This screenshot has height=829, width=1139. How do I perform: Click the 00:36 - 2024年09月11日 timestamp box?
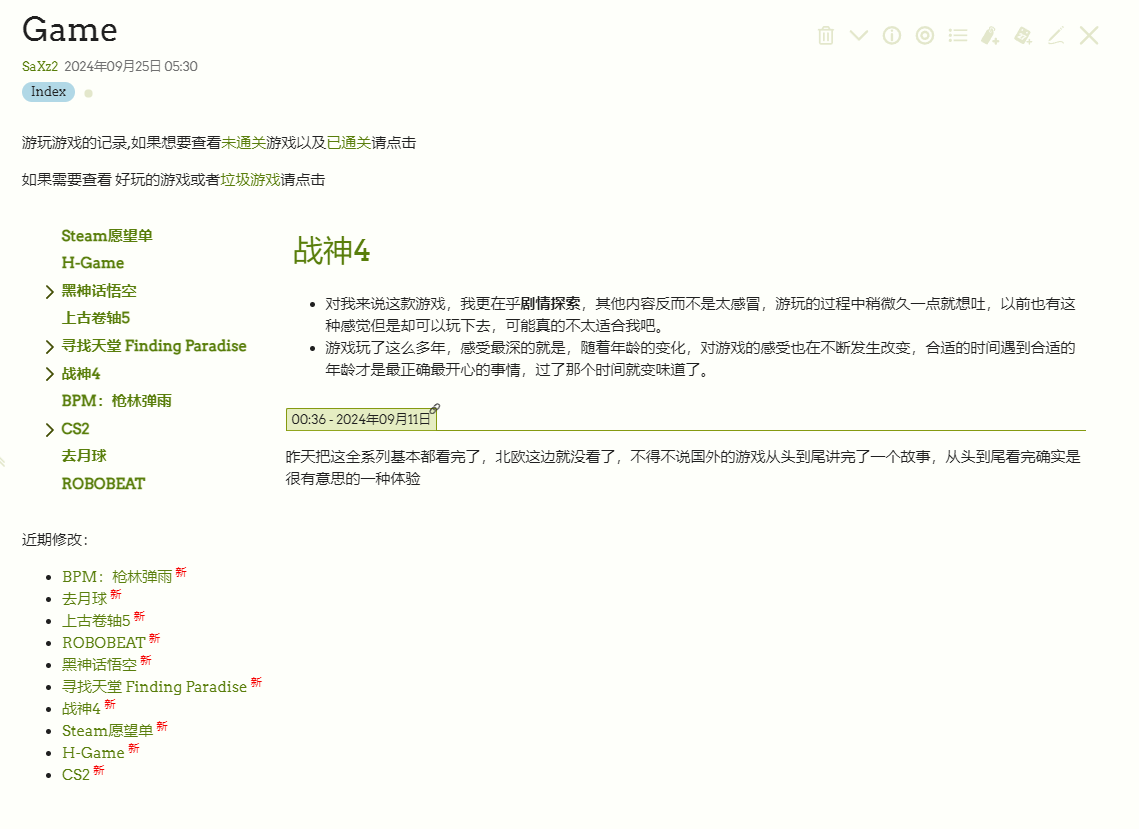click(x=361, y=419)
